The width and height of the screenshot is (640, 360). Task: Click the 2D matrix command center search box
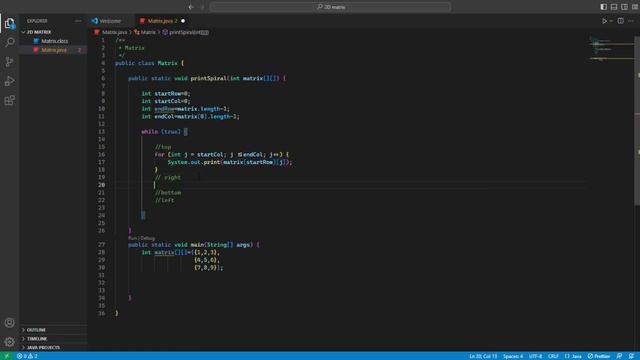330,7
